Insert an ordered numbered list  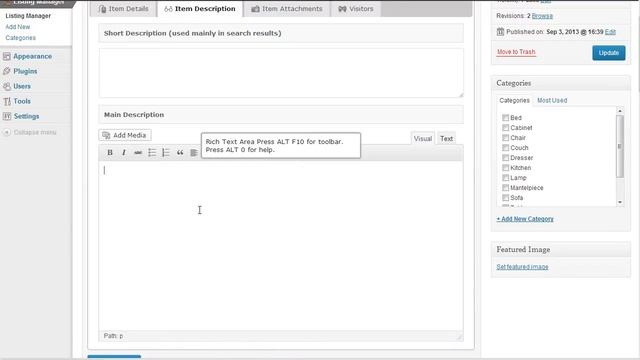[x=166, y=153]
